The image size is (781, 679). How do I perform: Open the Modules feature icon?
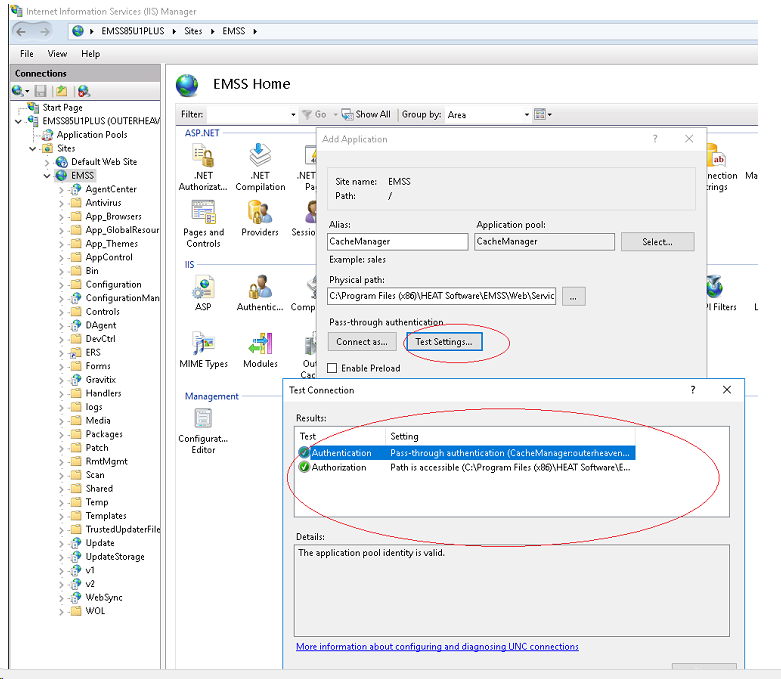(260, 346)
